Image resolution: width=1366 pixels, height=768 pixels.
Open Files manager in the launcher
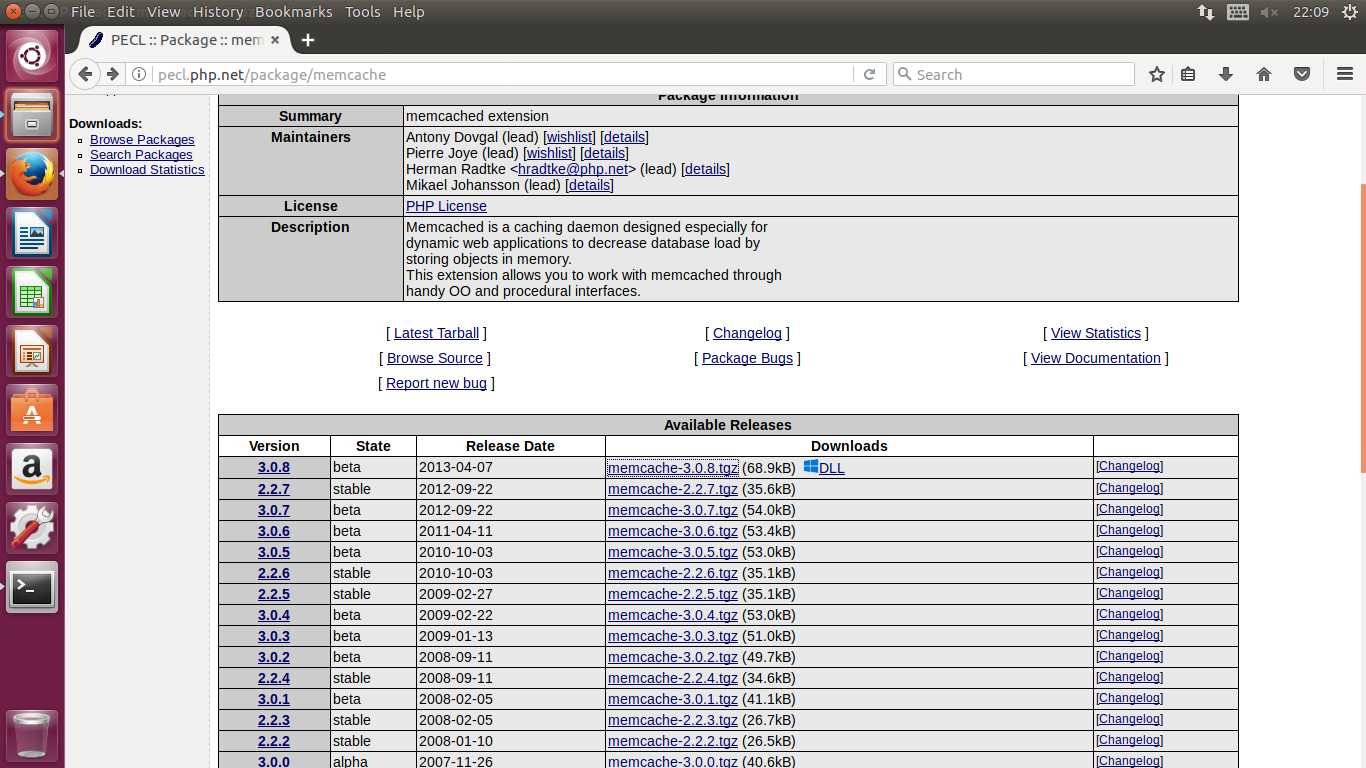click(x=32, y=116)
